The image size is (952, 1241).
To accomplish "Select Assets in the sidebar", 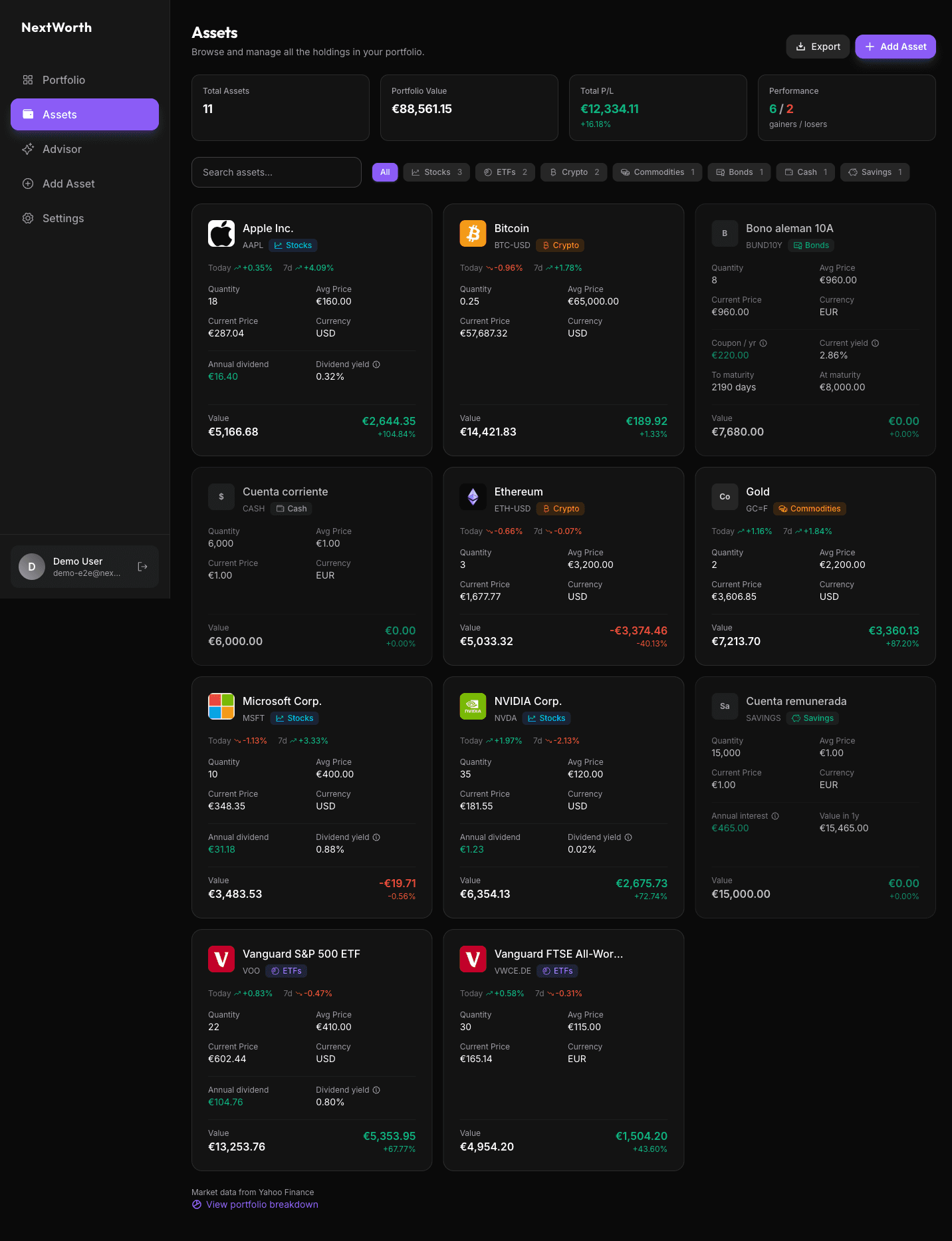I will click(x=84, y=114).
